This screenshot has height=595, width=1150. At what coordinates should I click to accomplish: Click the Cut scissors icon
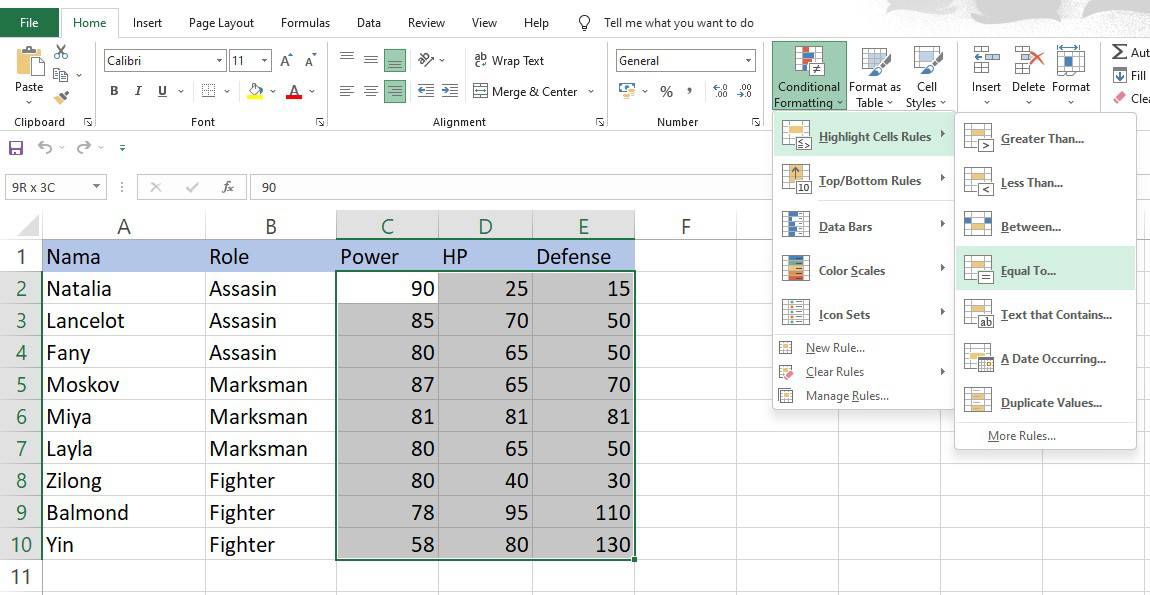click(x=61, y=52)
